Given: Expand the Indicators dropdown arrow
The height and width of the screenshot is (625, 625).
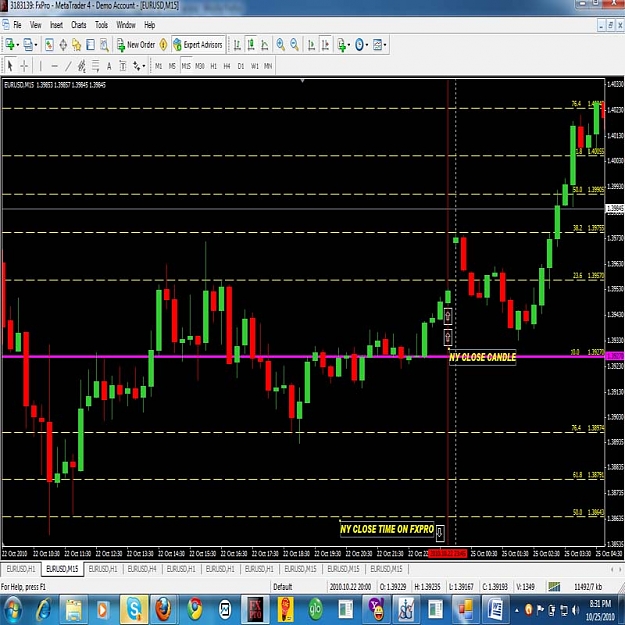Looking at the screenshot, I should (x=349, y=45).
